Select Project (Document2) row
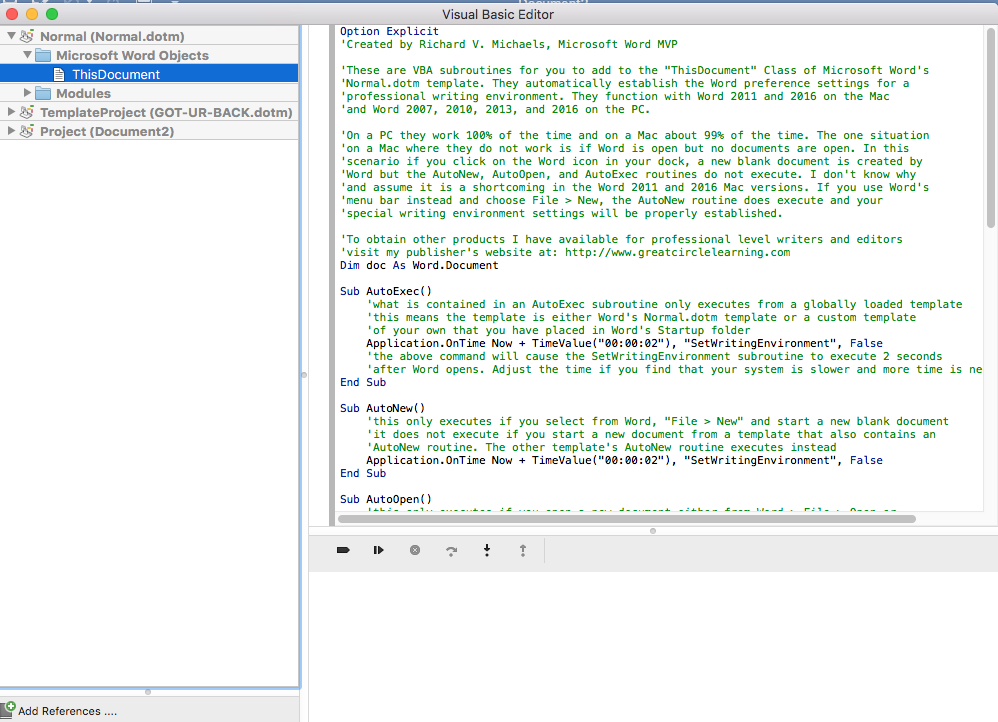Viewport: 998px width, 722px height. tap(149, 131)
